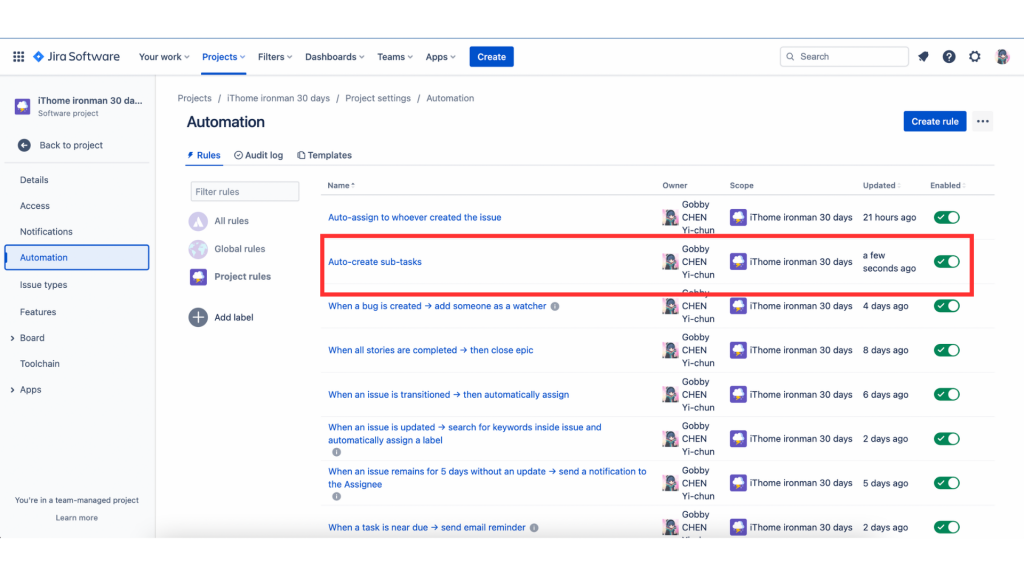The image size is (1024, 576).
Task: Switch to the Audit log tab
Action: 259,155
